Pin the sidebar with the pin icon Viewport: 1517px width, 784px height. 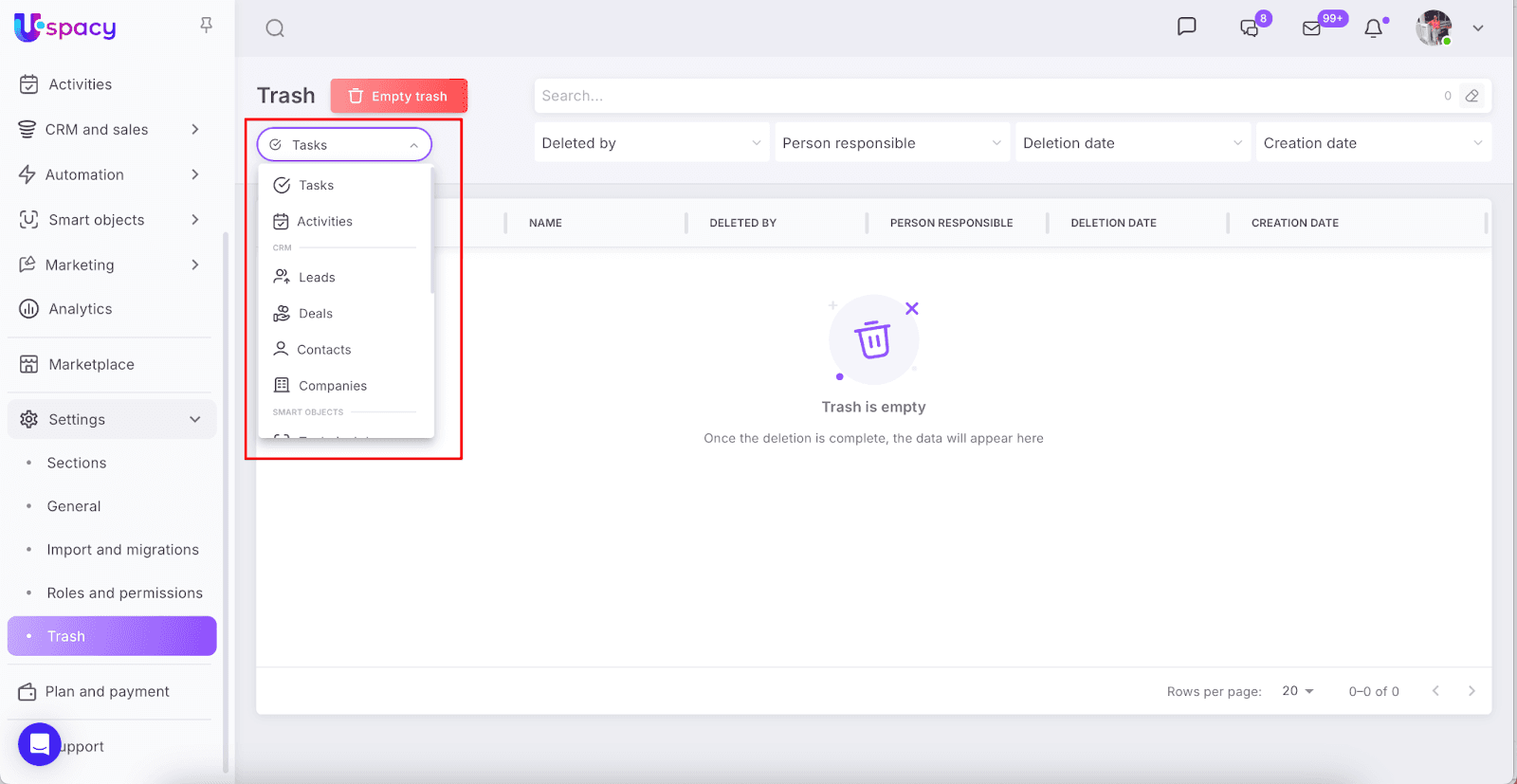tap(206, 26)
